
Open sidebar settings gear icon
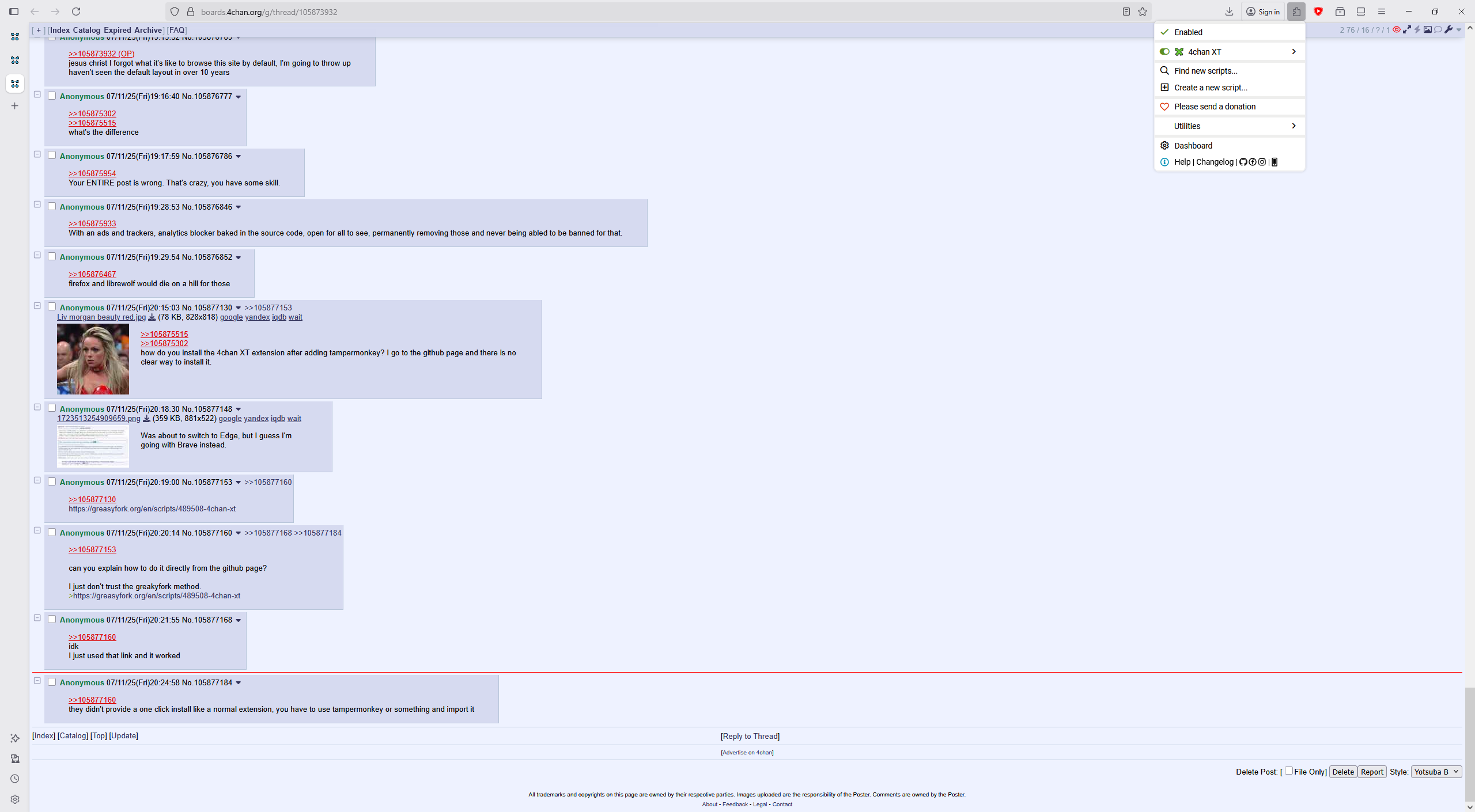[x=15, y=799]
